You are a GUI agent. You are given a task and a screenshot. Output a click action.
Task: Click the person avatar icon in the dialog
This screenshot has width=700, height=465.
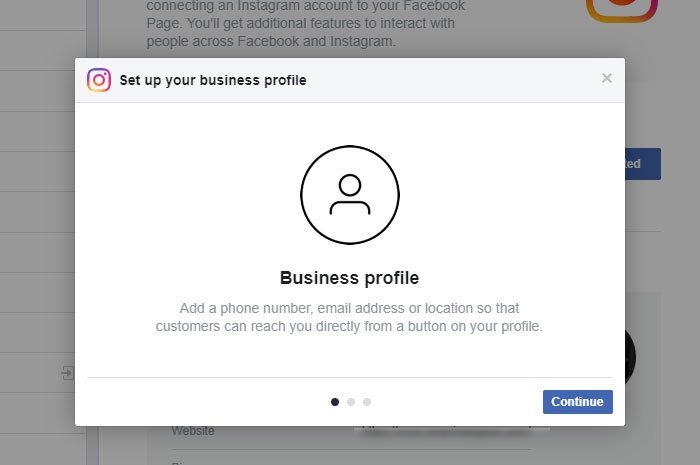[x=349, y=195]
